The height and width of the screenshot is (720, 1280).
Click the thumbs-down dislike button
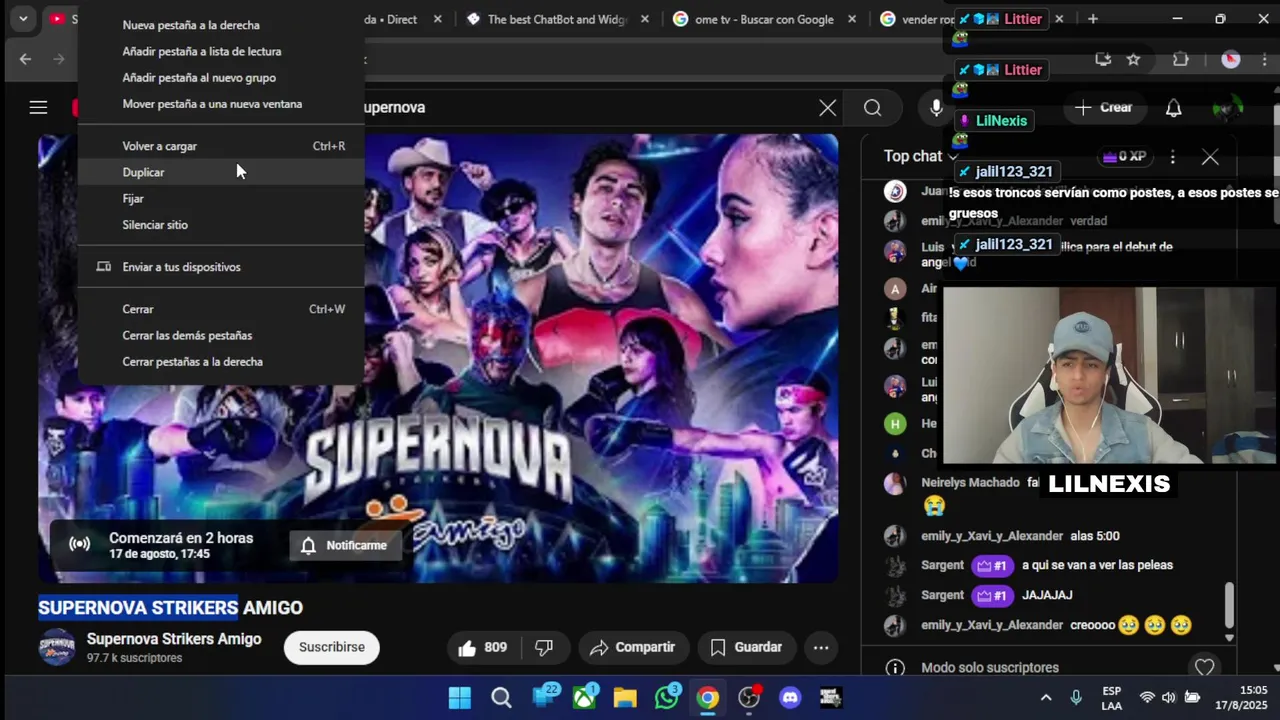[544, 648]
